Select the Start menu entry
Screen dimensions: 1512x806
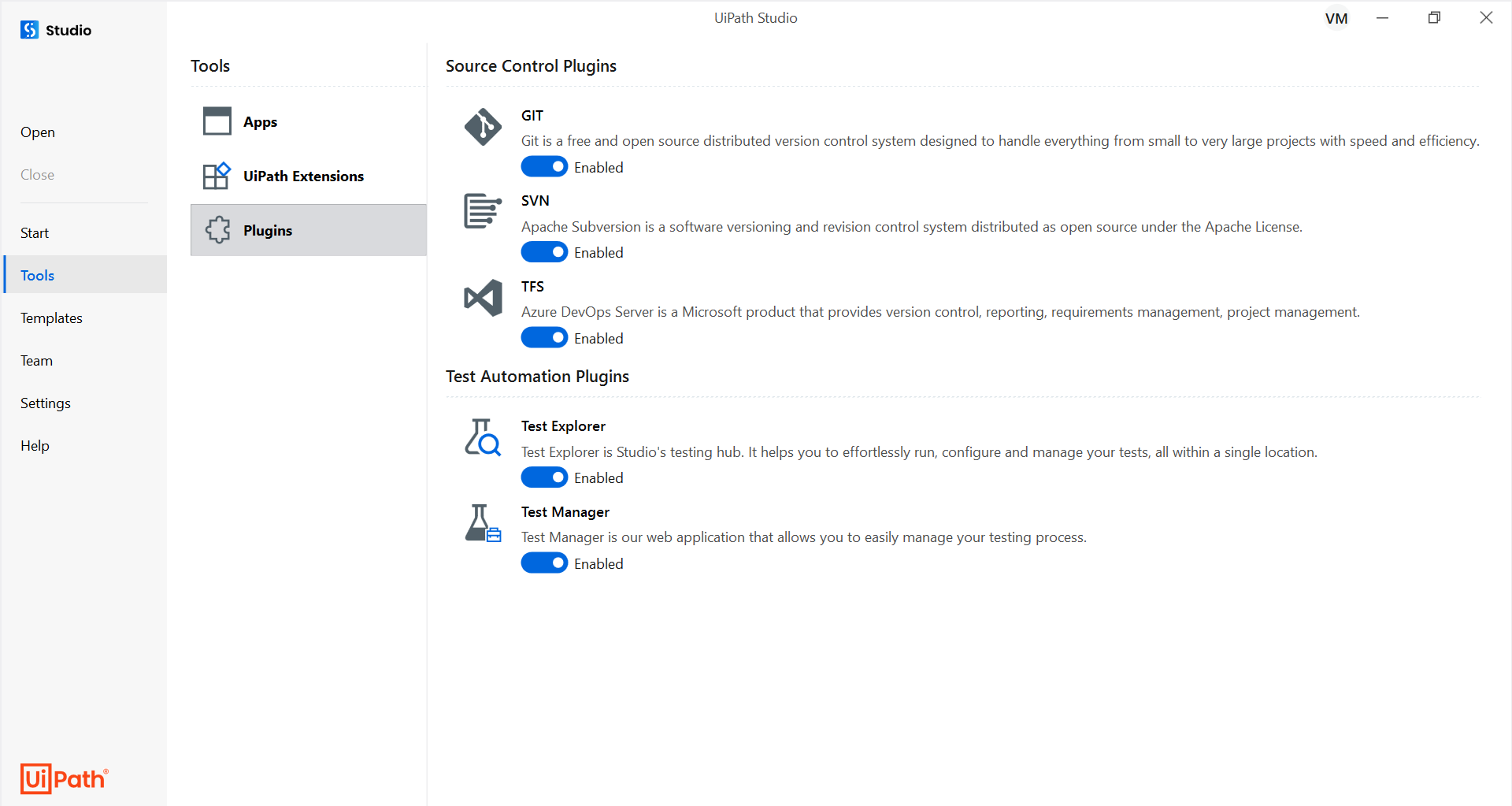click(x=35, y=232)
